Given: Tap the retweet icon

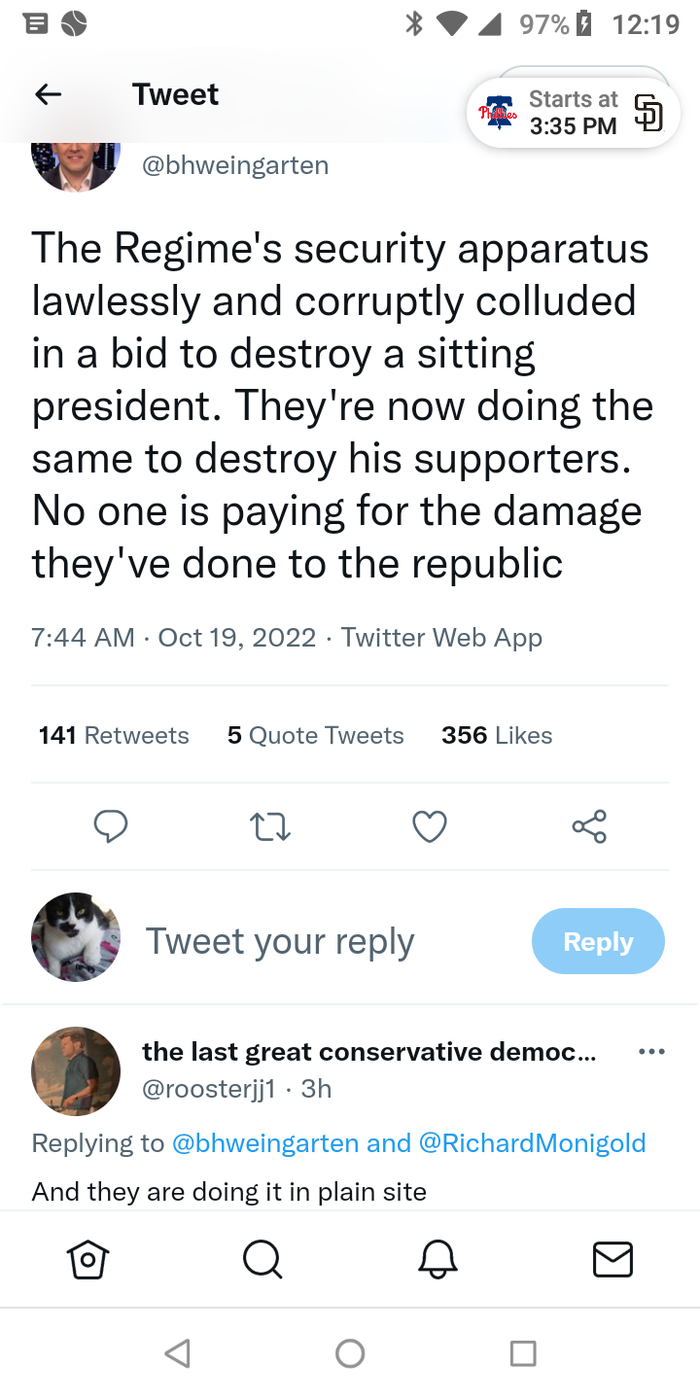Looking at the screenshot, I should click(x=269, y=826).
